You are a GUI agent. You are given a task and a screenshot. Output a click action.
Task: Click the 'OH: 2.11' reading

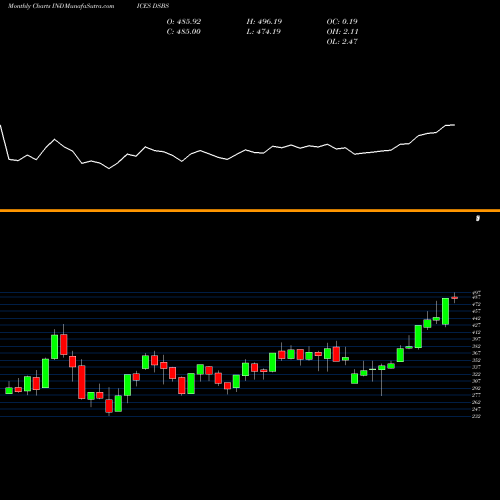coord(342,32)
